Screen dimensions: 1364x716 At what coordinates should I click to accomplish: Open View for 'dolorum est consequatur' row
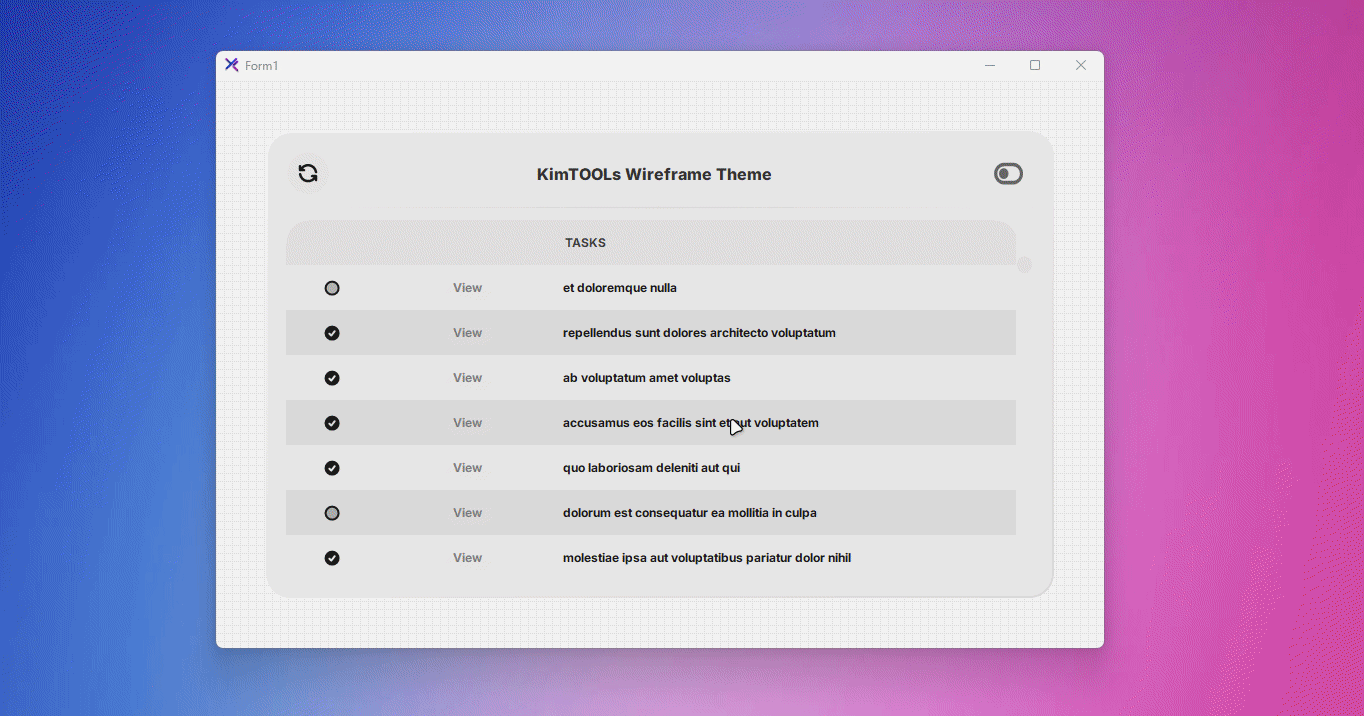tap(467, 513)
